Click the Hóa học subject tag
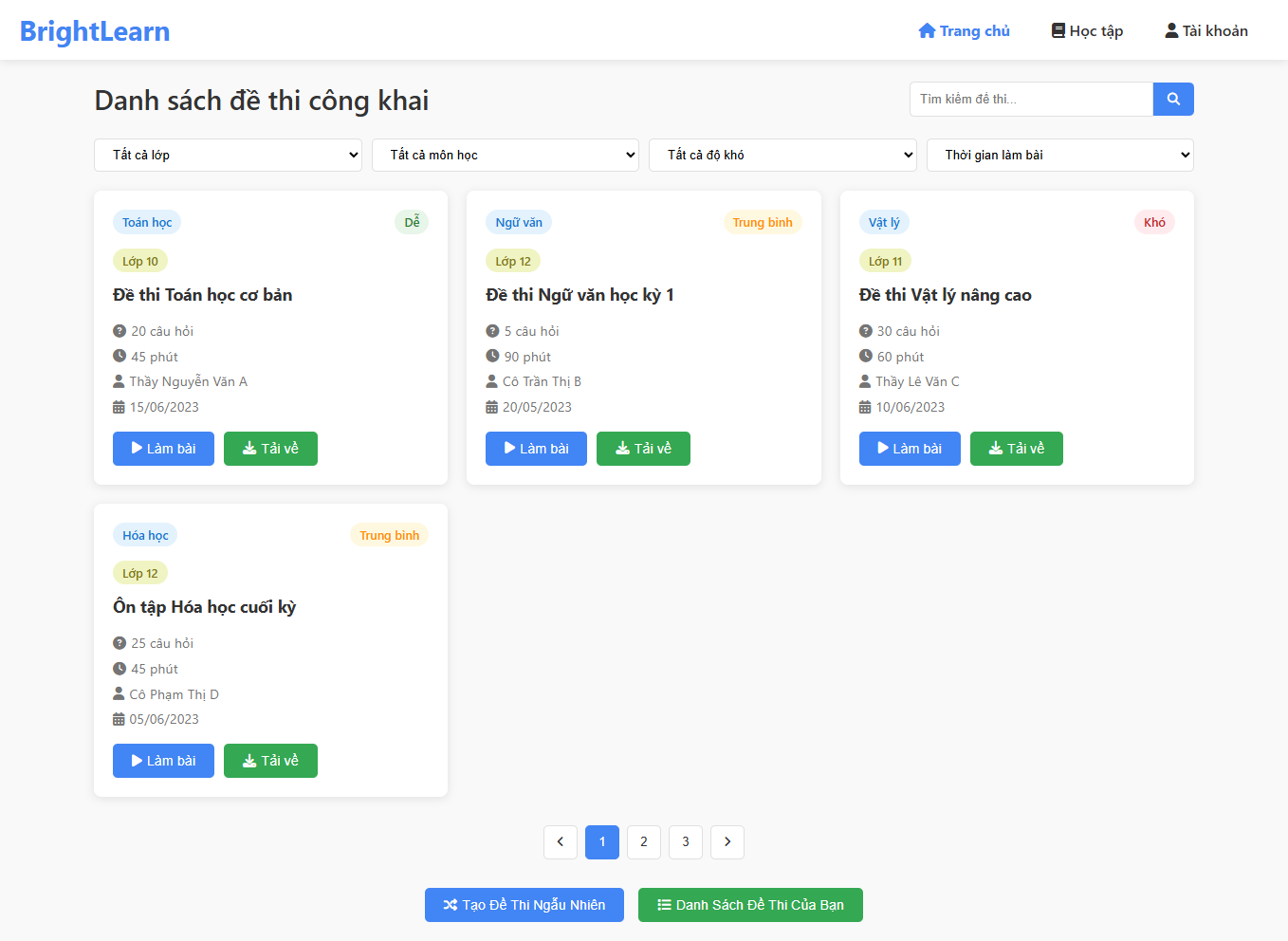 [x=145, y=535]
